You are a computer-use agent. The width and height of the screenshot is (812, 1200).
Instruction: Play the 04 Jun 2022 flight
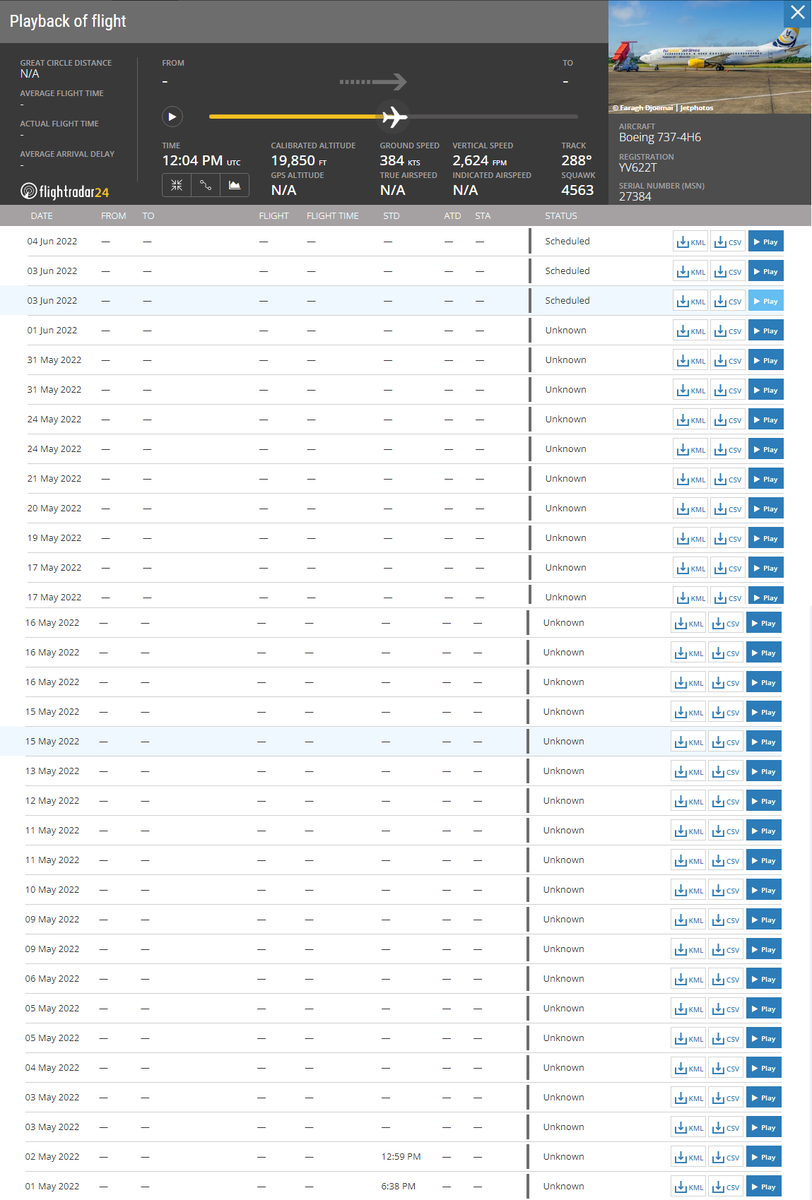(x=765, y=242)
